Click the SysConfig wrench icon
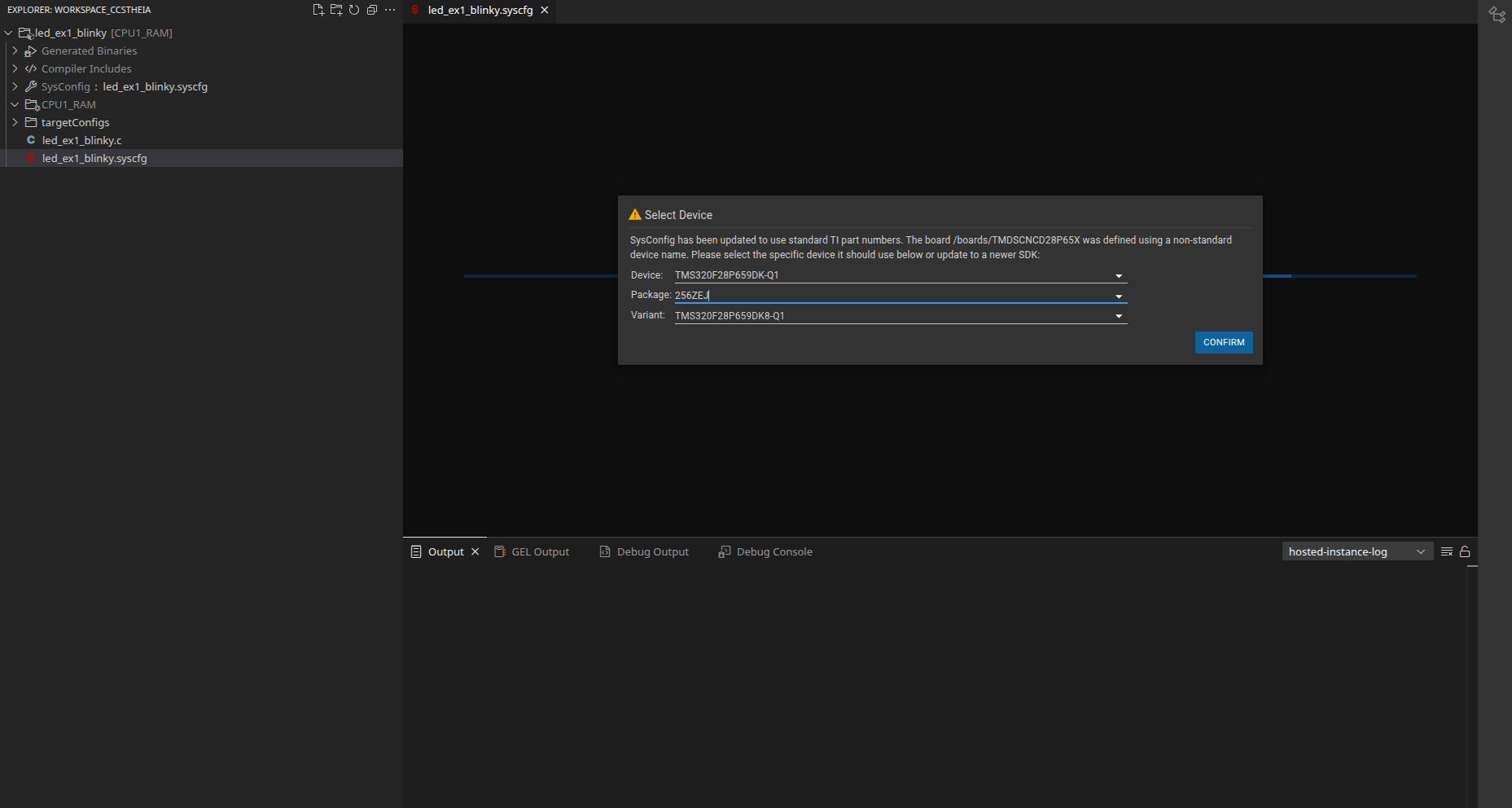The height and width of the screenshot is (808, 1512). (31, 86)
